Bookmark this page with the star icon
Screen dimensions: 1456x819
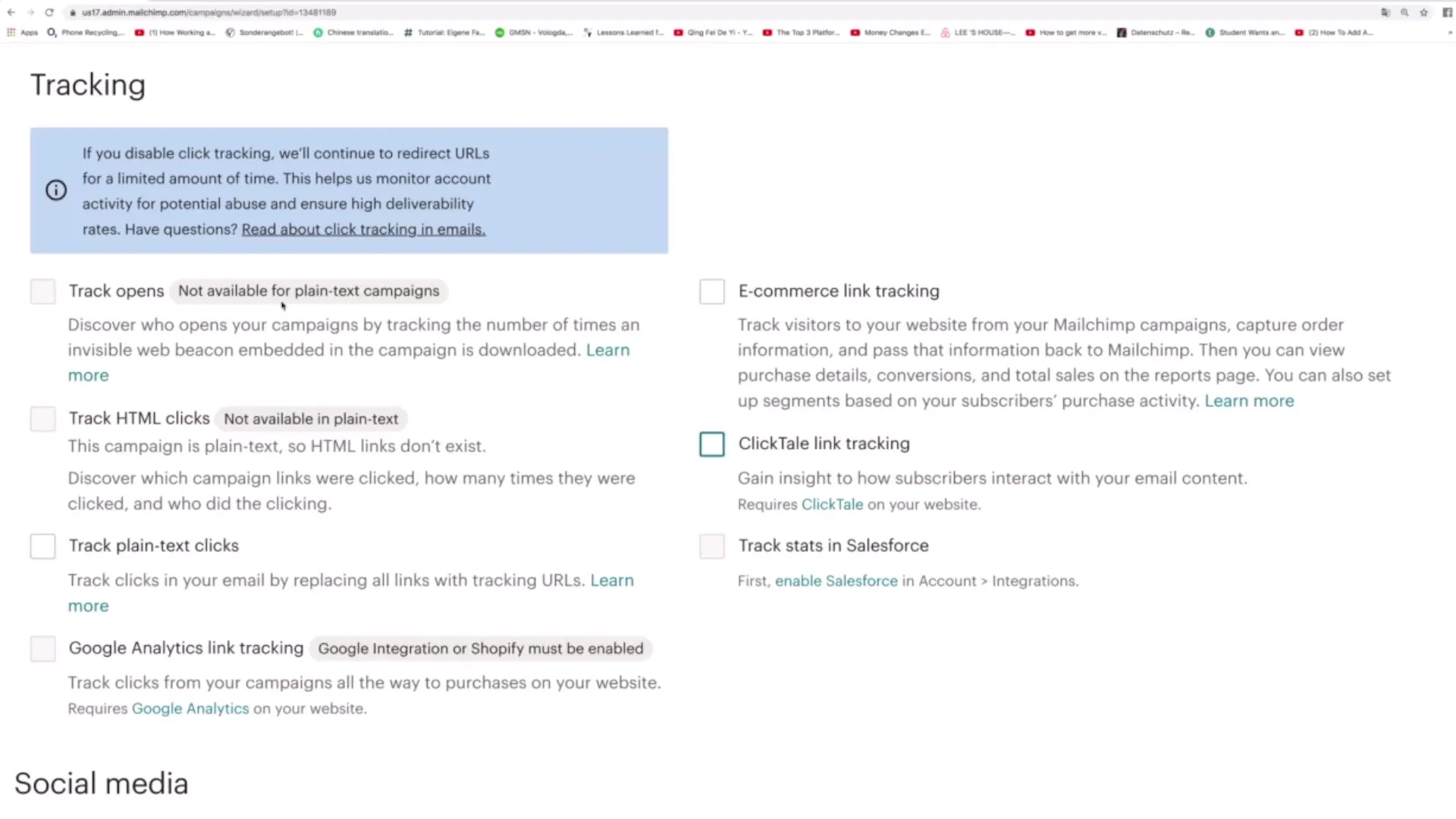tap(1424, 12)
